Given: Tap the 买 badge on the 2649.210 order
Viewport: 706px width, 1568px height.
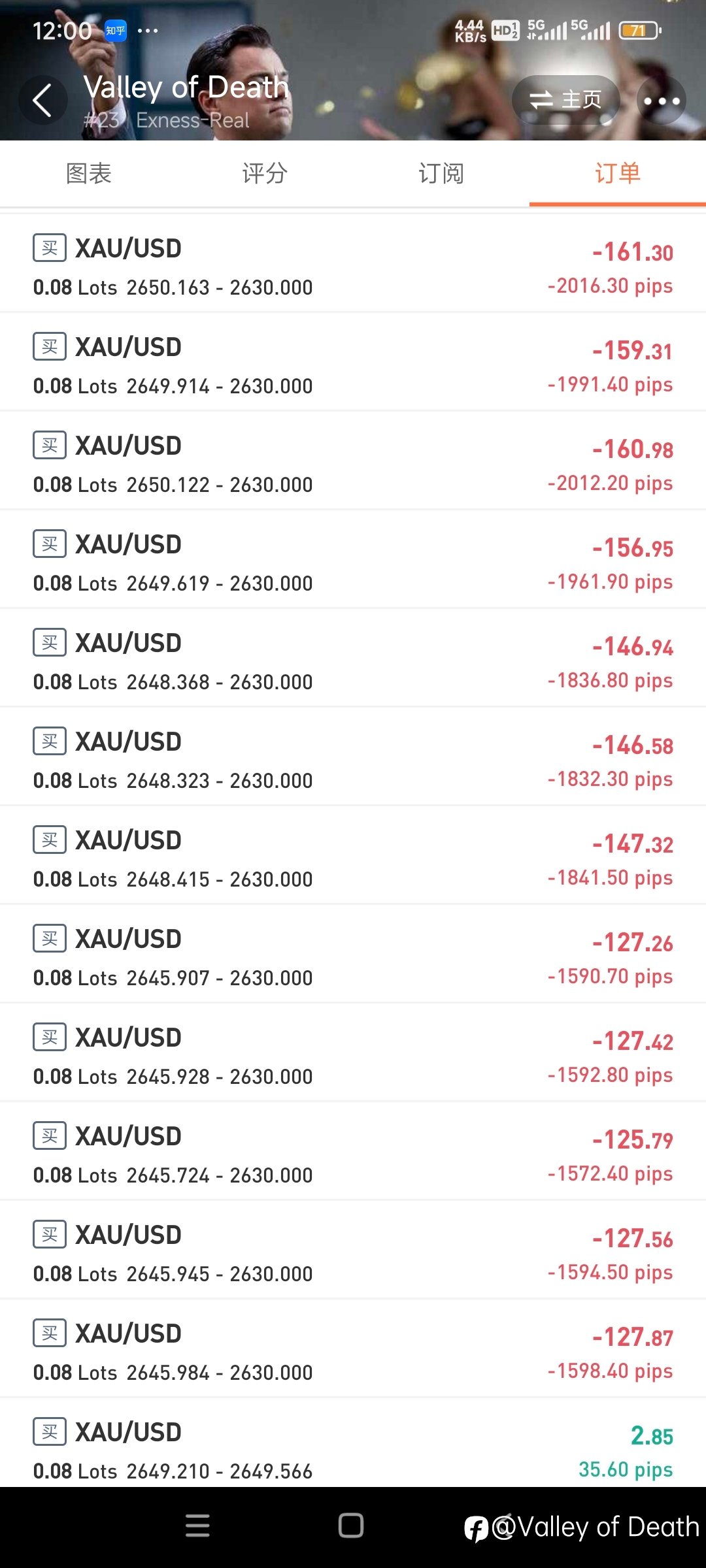Looking at the screenshot, I should point(50,1431).
